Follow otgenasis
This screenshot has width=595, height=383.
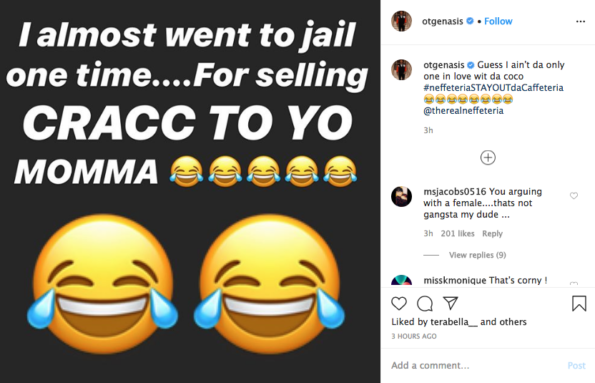click(498, 21)
